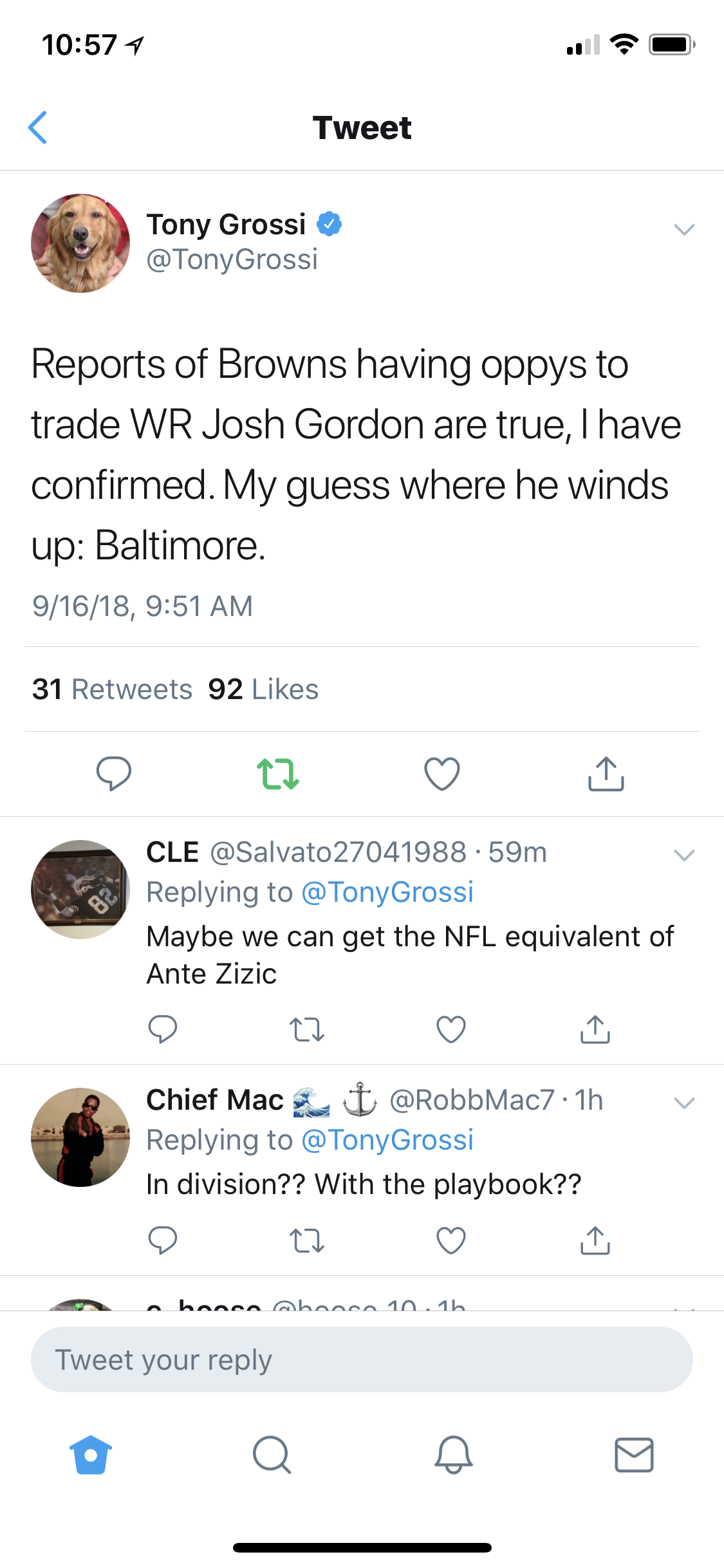The width and height of the screenshot is (724, 1568).
Task: Reply to Tony Grossi's main tweet
Action: click(x=114, y=773)
